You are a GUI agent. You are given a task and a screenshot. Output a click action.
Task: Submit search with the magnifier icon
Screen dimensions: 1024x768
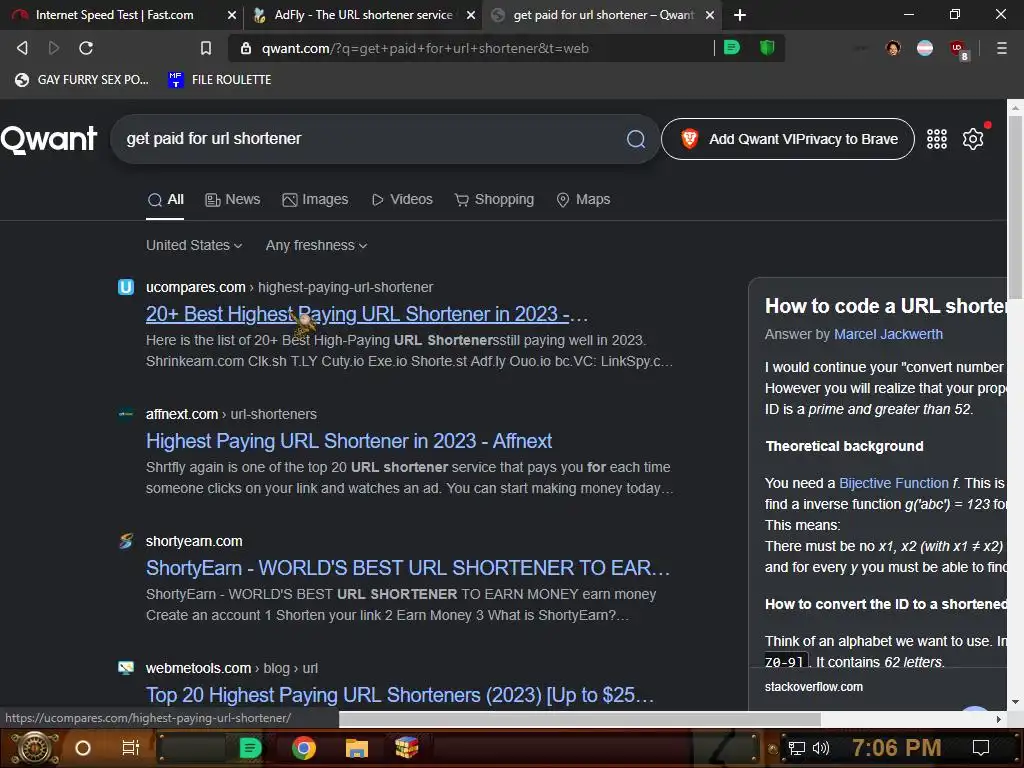[635, 138]
